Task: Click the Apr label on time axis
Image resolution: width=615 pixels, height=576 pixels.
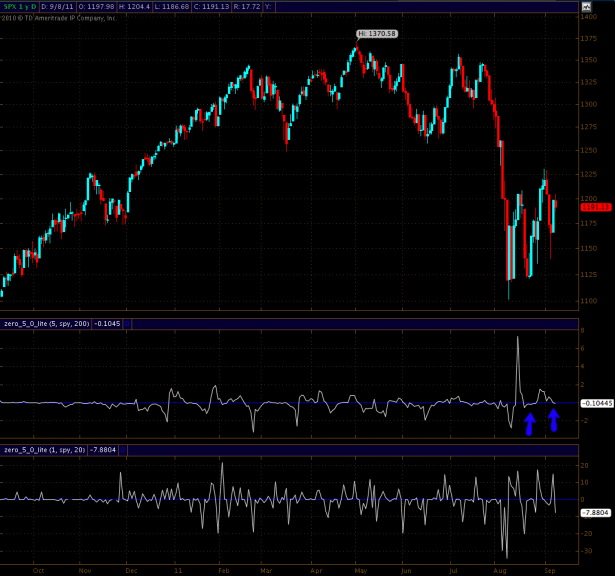Action: tap(316, 571)
